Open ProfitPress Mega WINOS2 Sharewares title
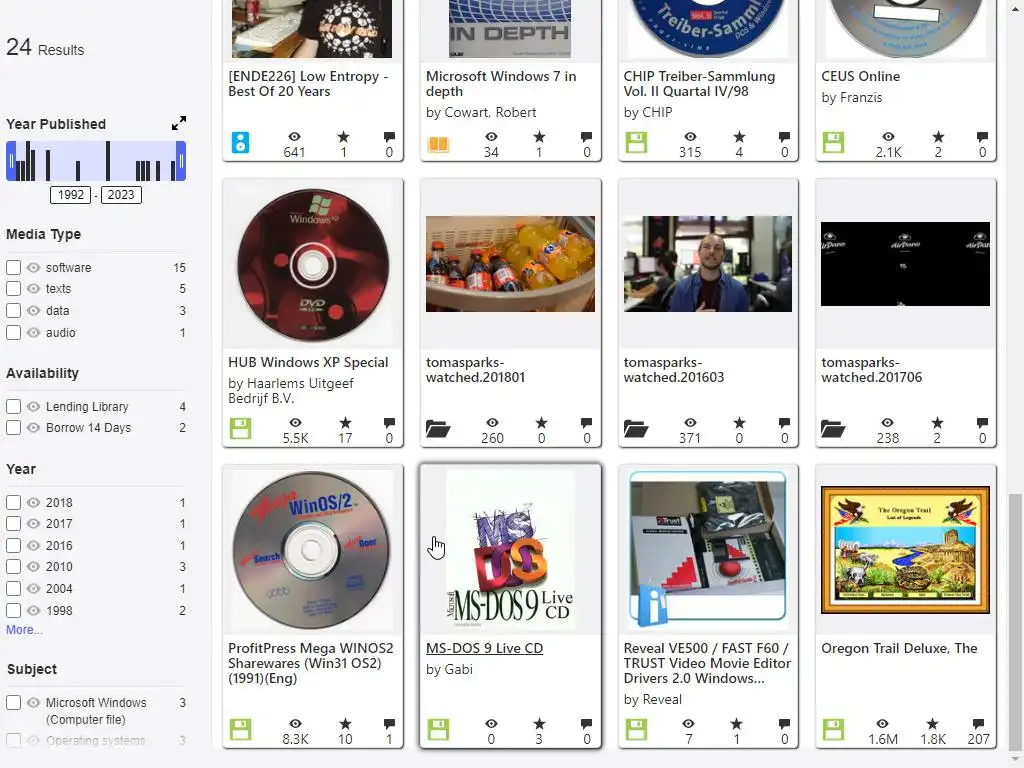The width and height of the screenshot is (1024, 768). coord(311,663)
